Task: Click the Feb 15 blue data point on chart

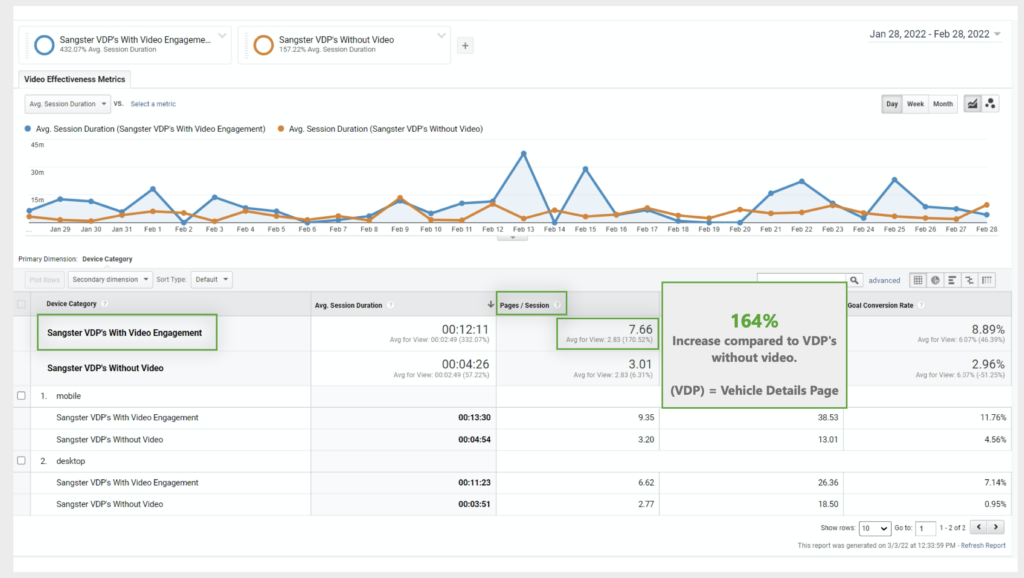Action: pyautogui.click(x=586, y=169)
